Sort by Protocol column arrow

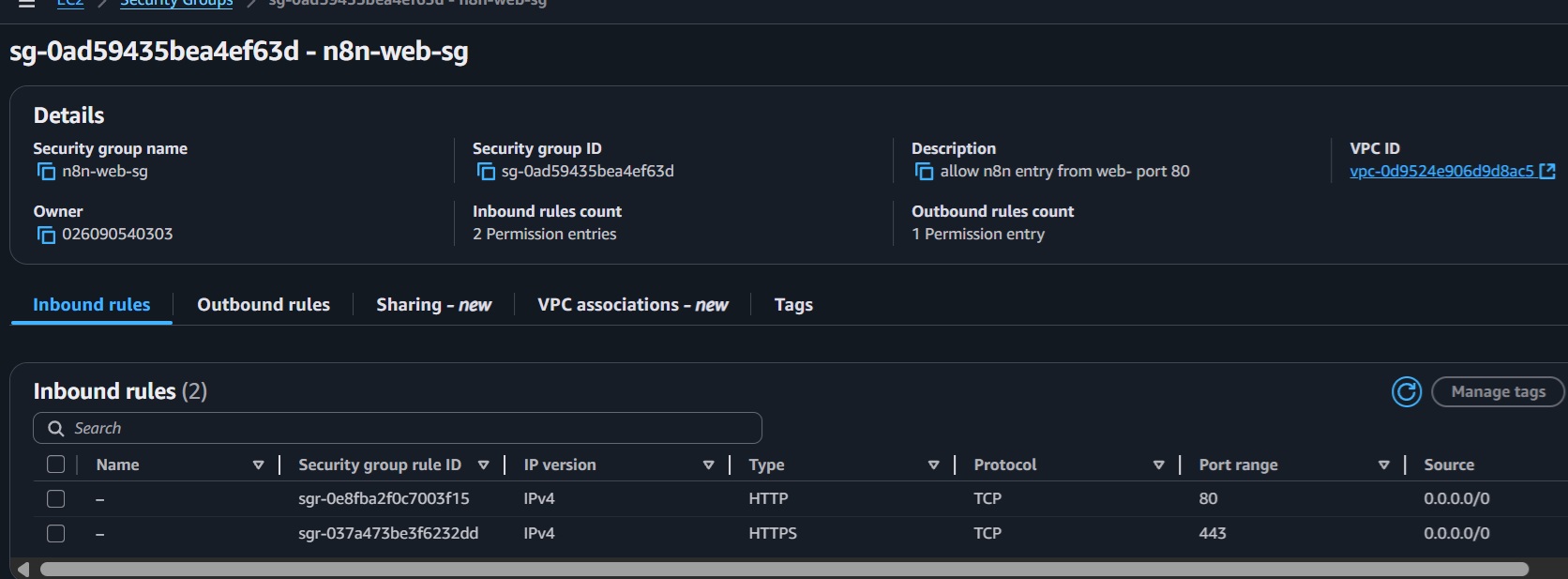click(1158, 465)
